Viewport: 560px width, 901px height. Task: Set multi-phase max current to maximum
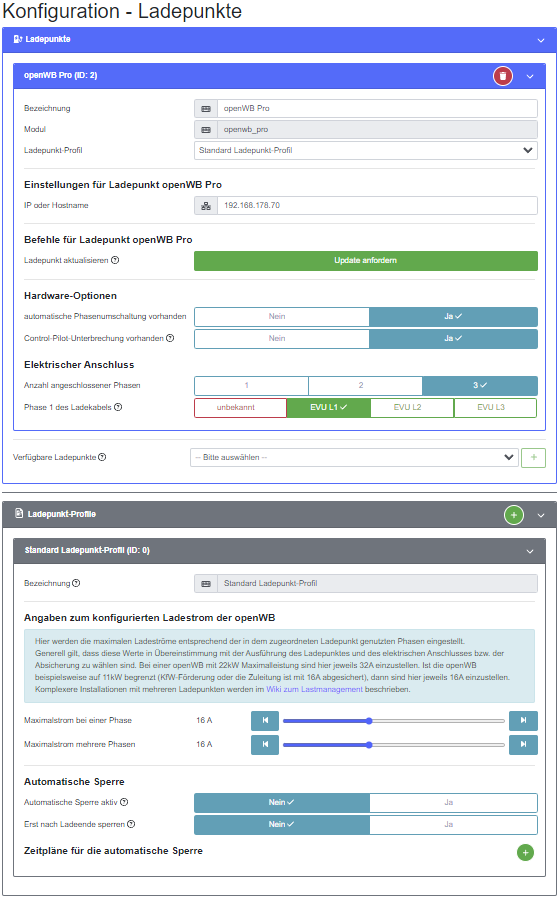[523, 745]
